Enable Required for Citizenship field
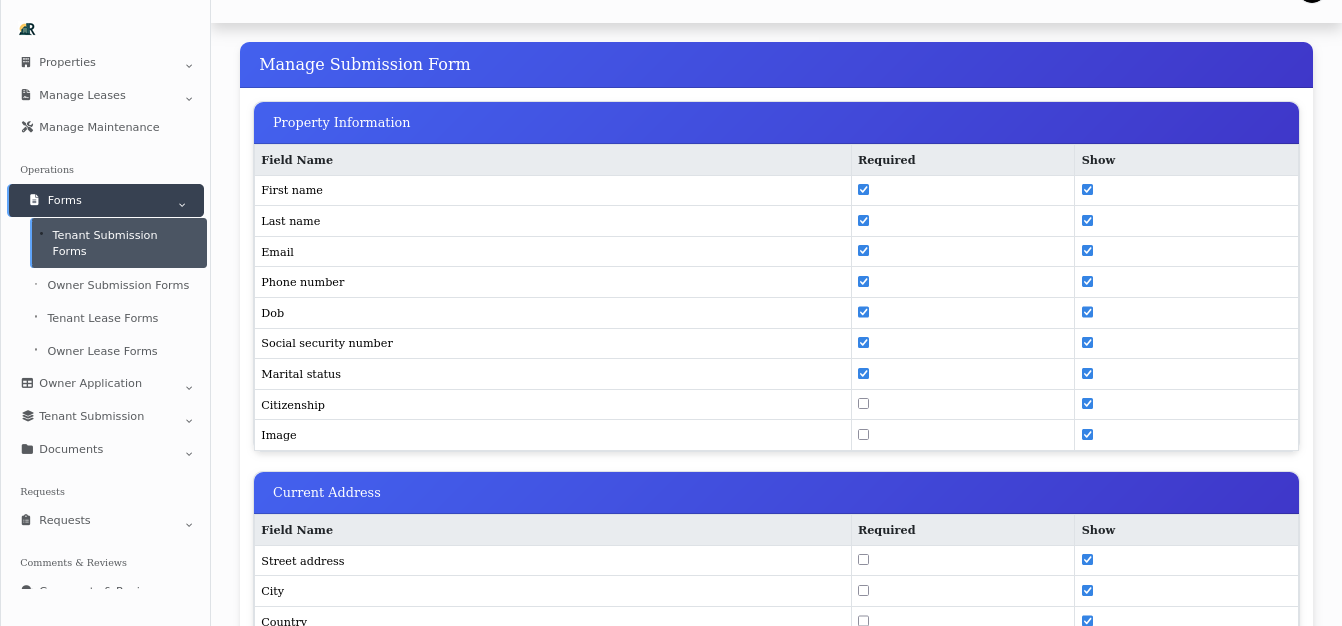This screenshot has width=1342, height=626. (863, 403)
